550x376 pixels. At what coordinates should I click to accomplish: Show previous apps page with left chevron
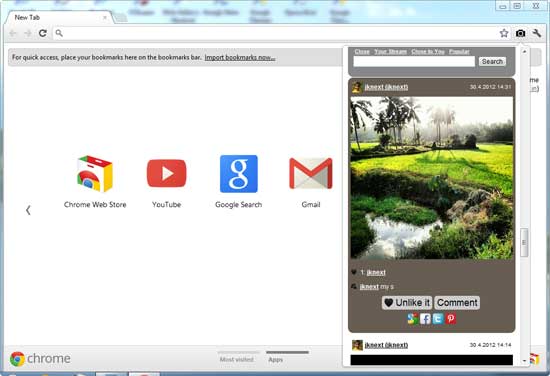point(28,210)
